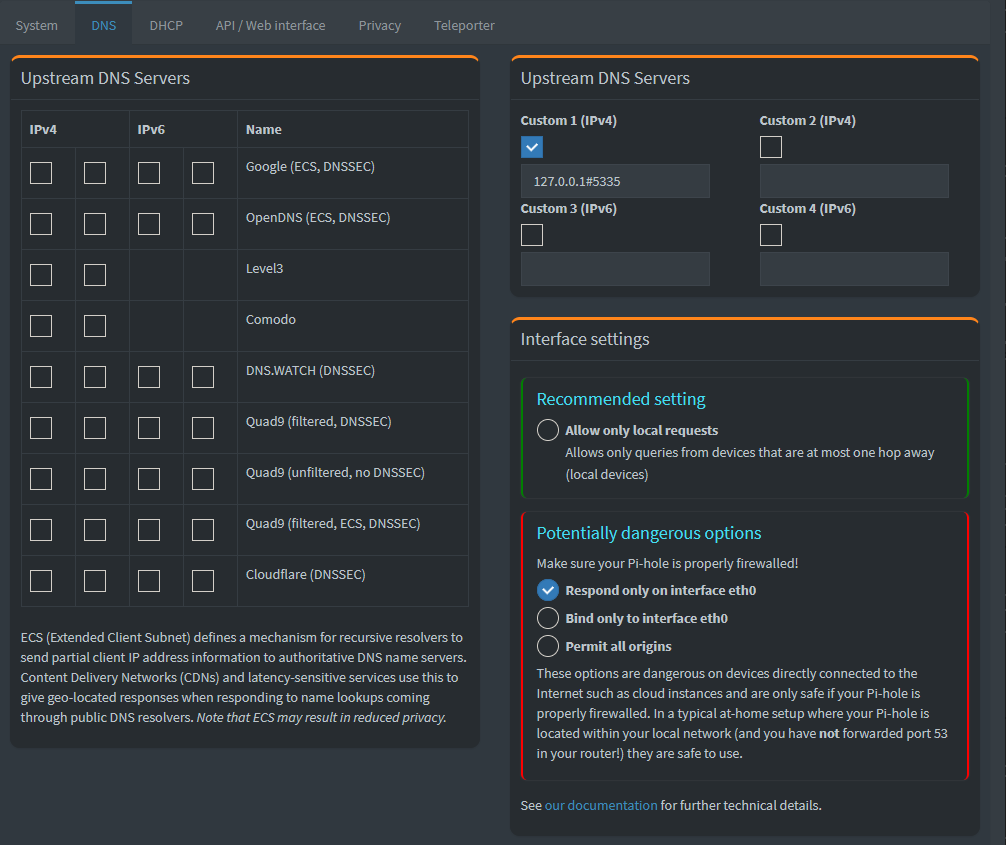This screenshot has height=845, width=1006.
Task: Go to API / Web interface tab
Action: (270, 26)
